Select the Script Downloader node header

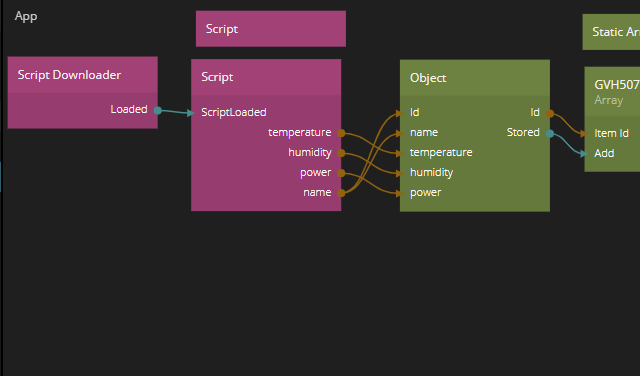coord(83,75)
